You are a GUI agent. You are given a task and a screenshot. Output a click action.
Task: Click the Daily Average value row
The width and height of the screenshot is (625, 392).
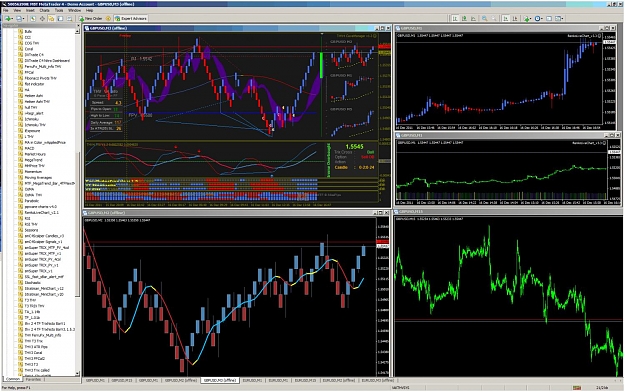[106, 122]
